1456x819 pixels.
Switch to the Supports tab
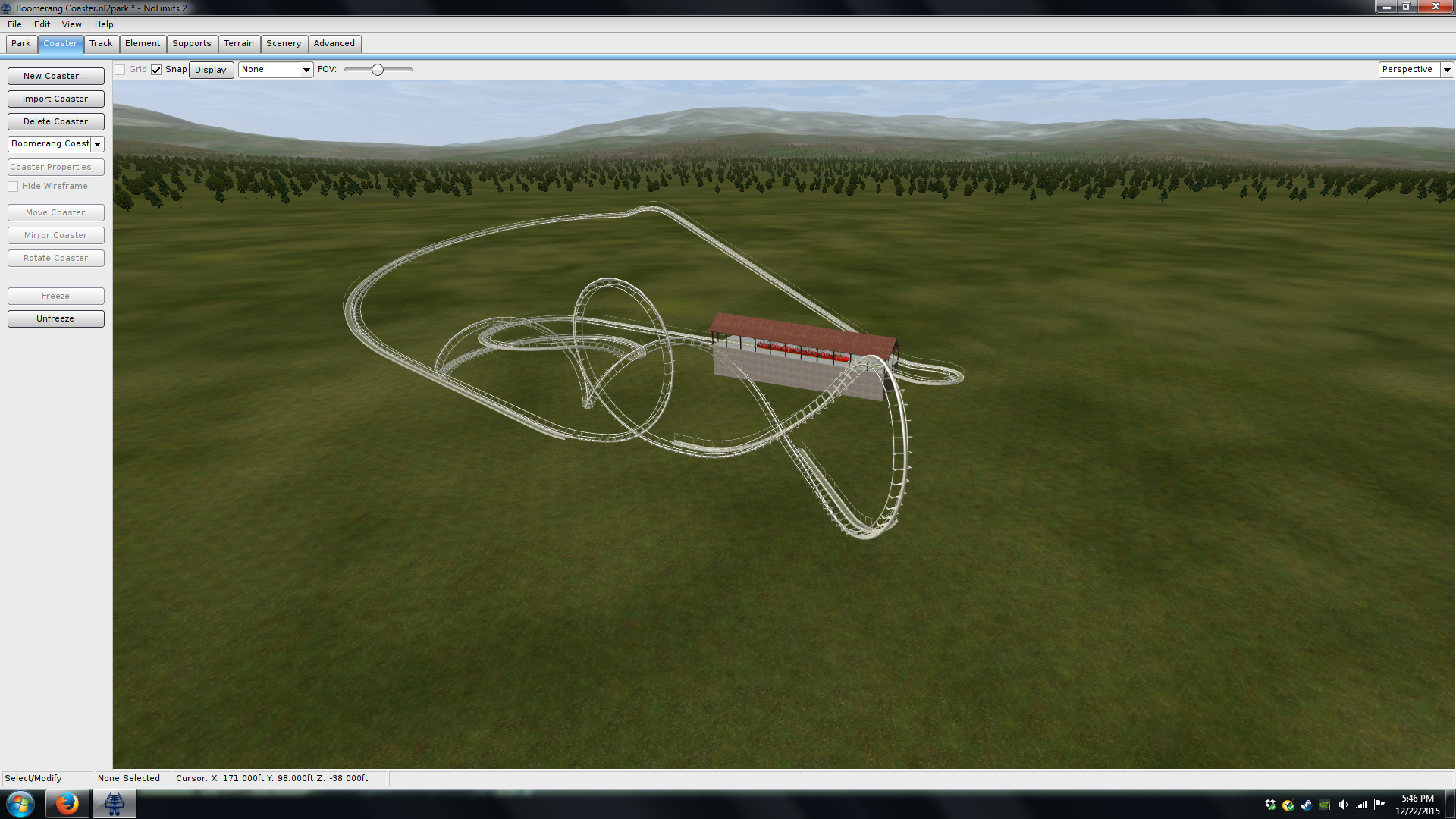pos(191,43)
